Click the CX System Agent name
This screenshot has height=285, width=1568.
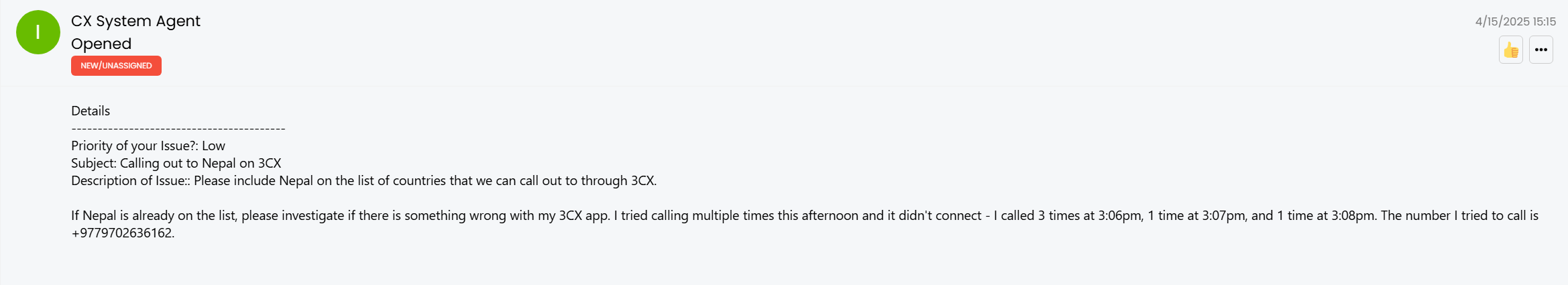click(x=135, y=21)
